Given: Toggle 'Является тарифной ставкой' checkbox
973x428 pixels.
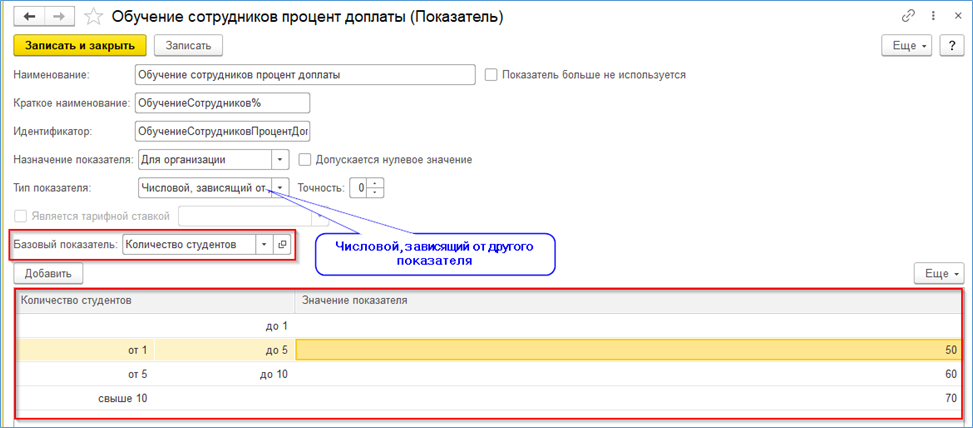Looking at the screenshot, I should click(20, 214).
